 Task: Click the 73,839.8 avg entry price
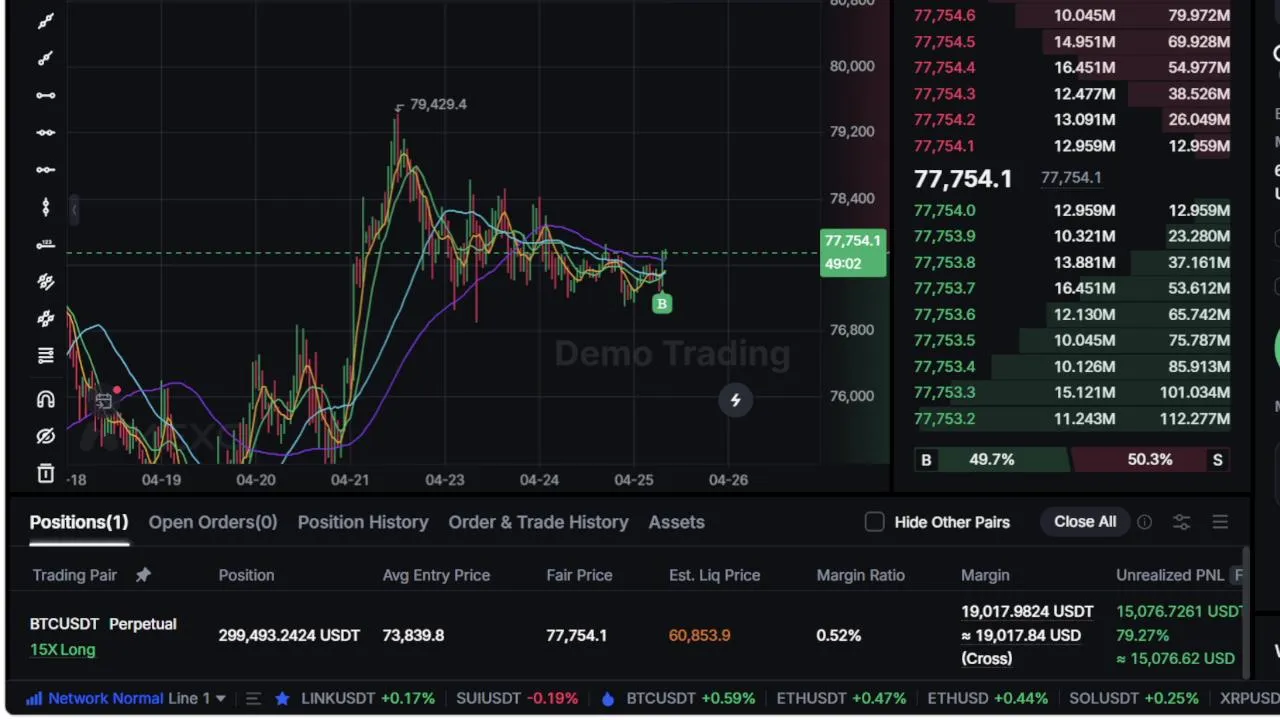coord(413,635)
